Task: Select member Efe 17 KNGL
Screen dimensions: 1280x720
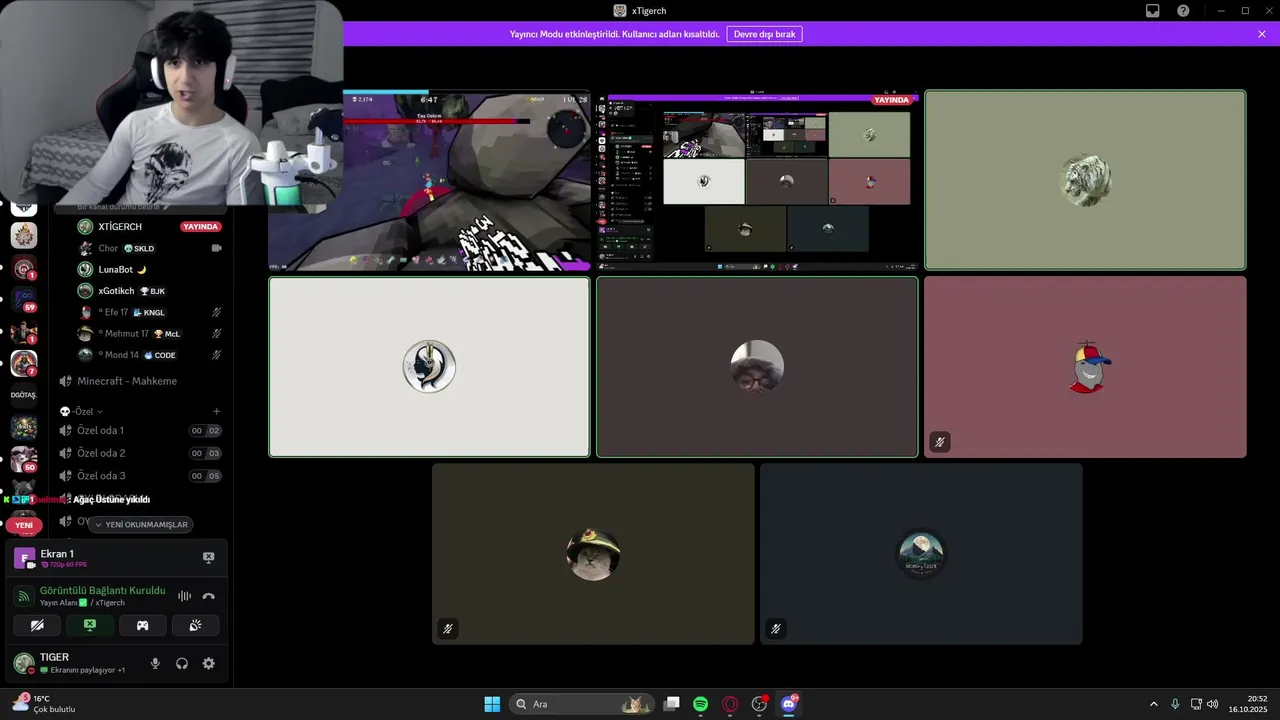Action: pyautogui.click(x=149, y=312)
